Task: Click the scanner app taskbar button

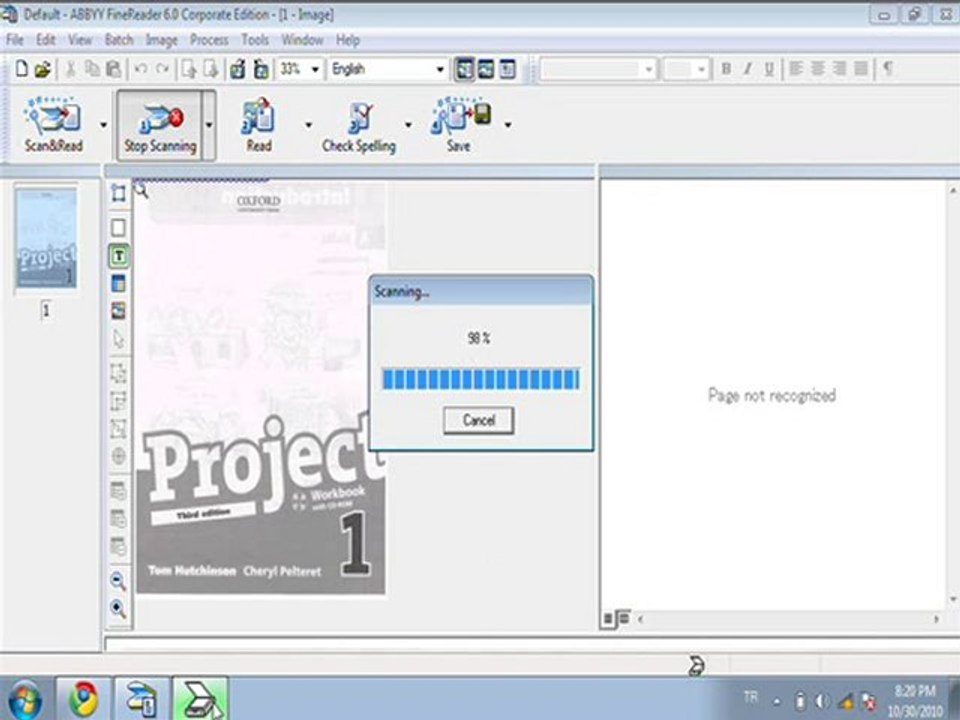Action: (x=200, y=699)
